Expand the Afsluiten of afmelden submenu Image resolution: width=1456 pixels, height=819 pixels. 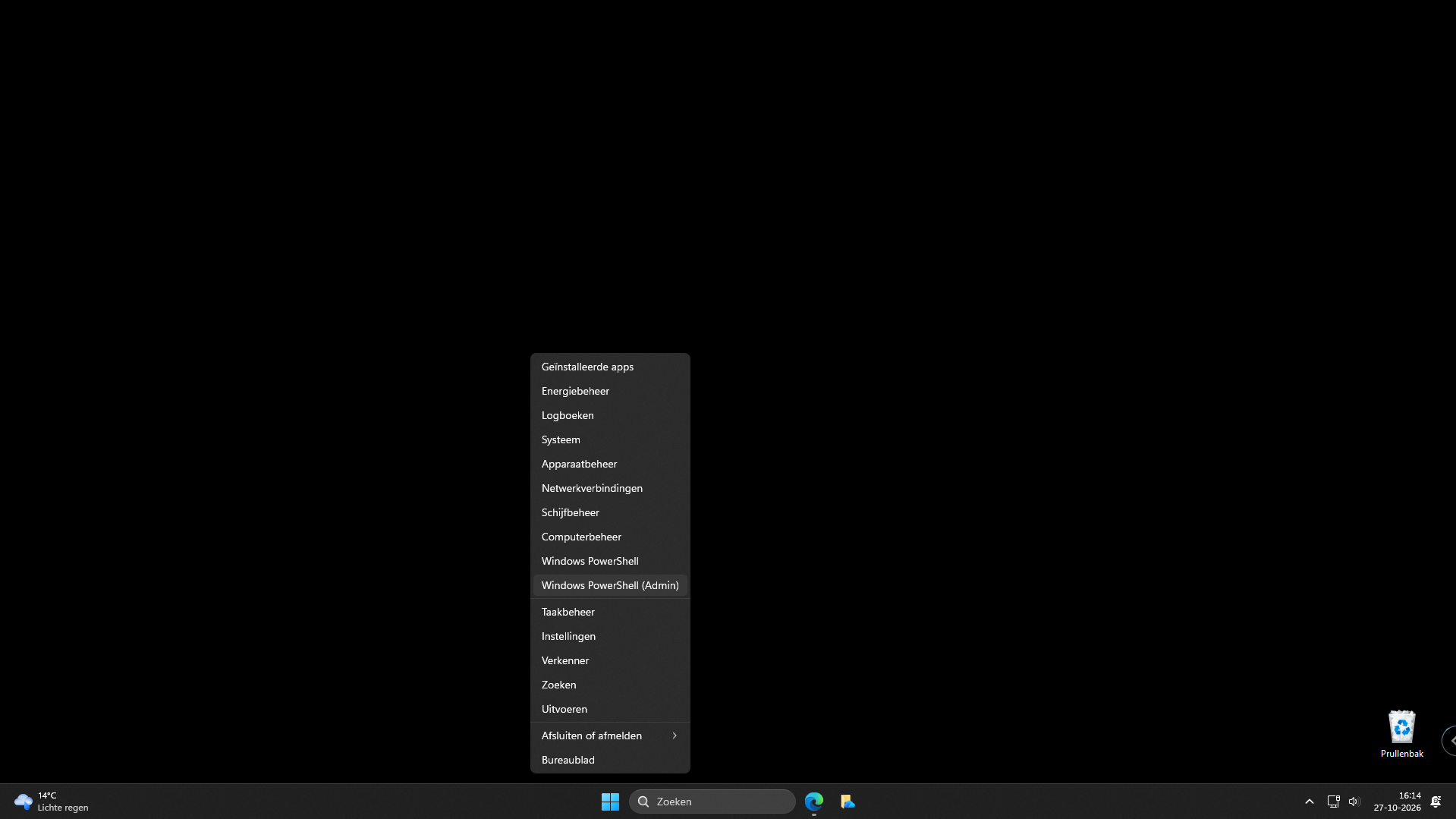coord(610,736)
